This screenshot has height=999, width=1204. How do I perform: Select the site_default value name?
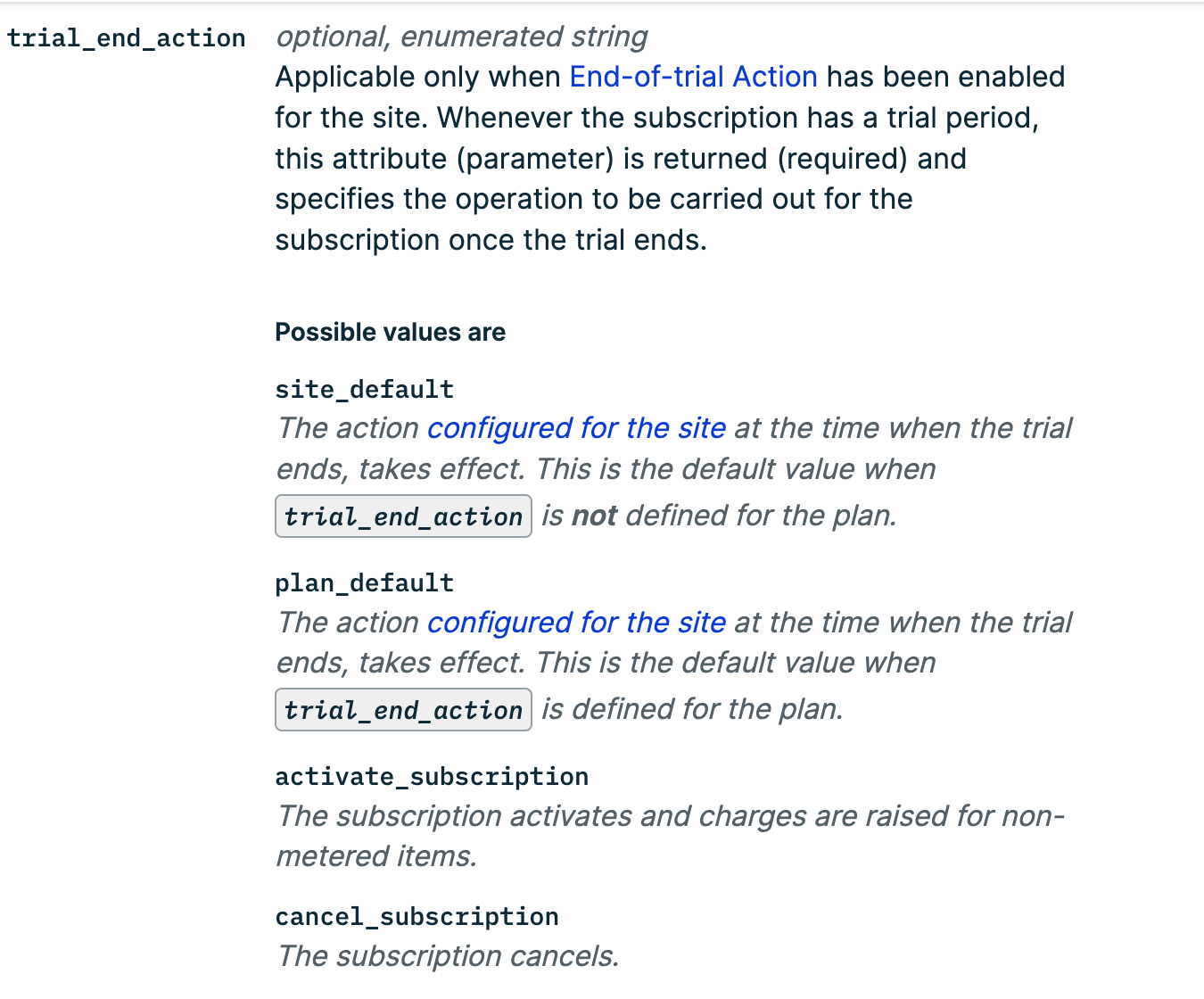[364, 390]
